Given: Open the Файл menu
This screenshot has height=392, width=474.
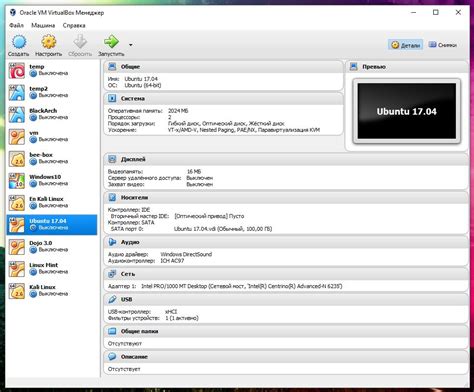Looking at the screenshot, I should pos(16,25).
